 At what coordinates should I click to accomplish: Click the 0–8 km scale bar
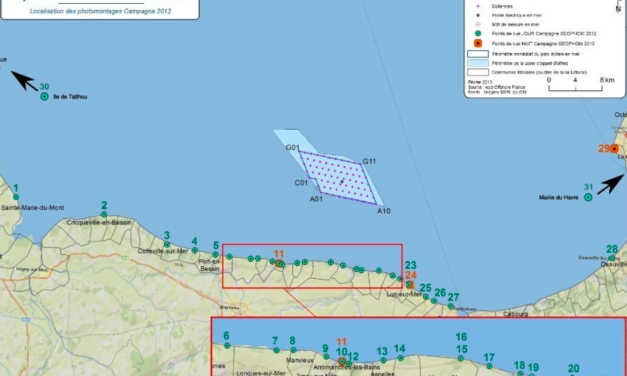pyautogui.click(x=575, y=88)
